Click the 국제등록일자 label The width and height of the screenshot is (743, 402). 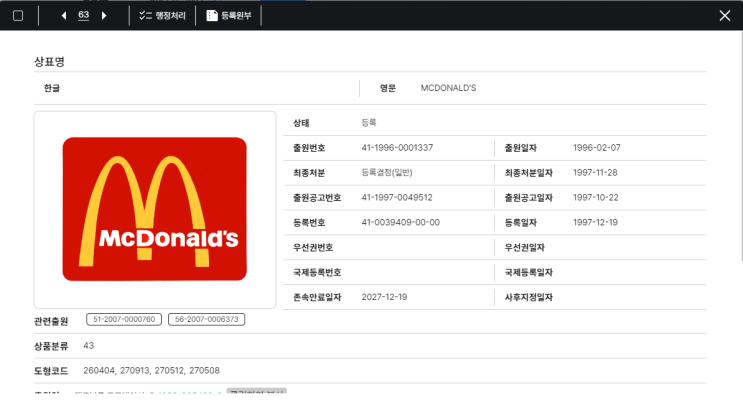click(x=528, y=273)
